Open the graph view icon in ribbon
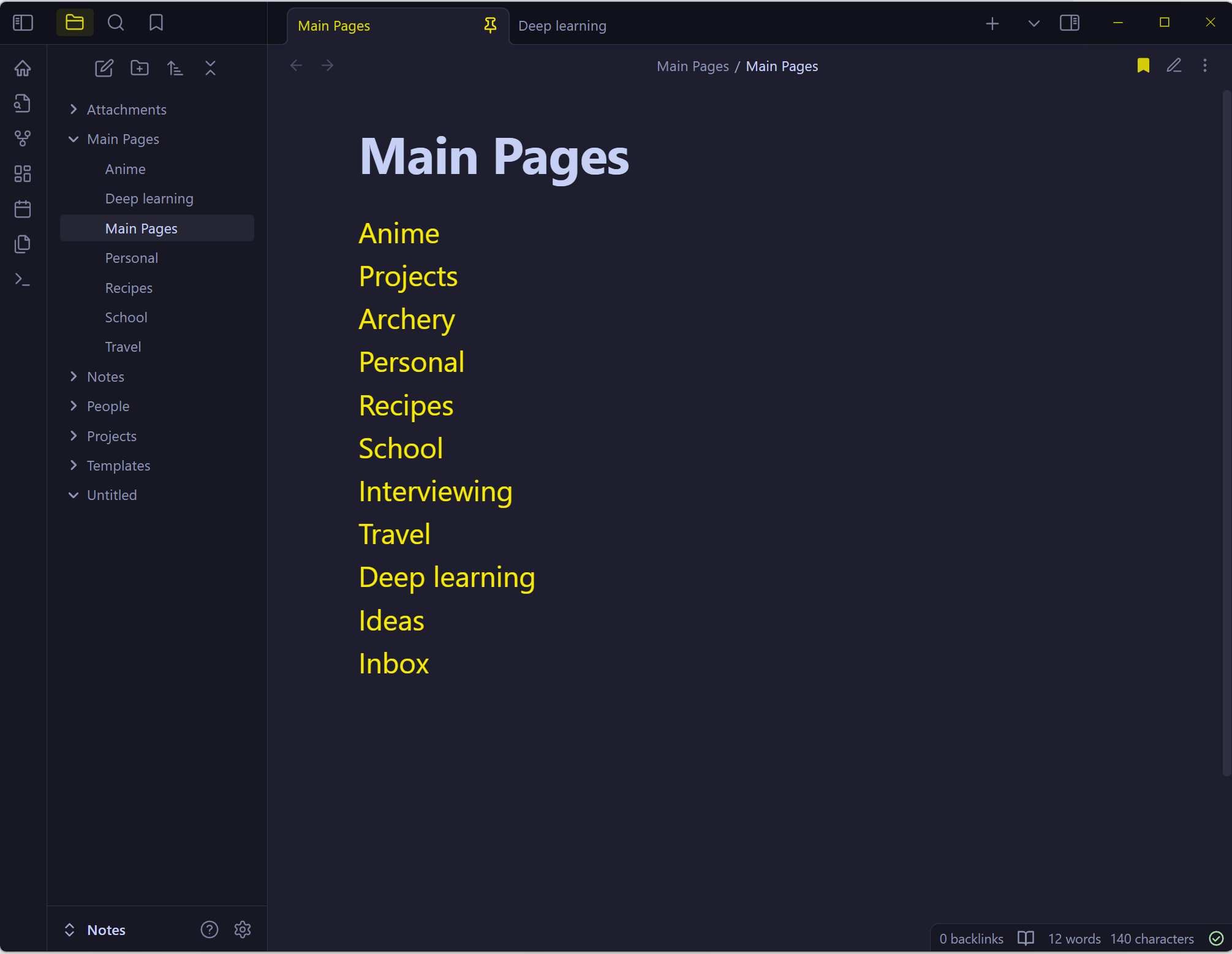 pyautogui.click(x=23, y=138)
